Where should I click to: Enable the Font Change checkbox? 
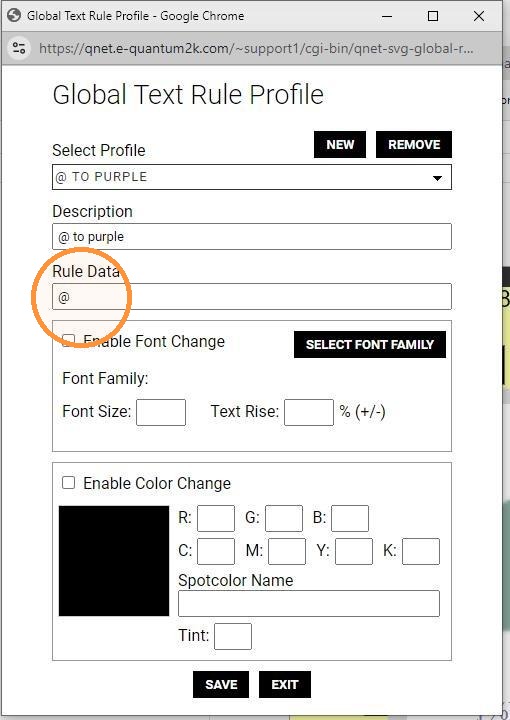(x=68, y=340)
